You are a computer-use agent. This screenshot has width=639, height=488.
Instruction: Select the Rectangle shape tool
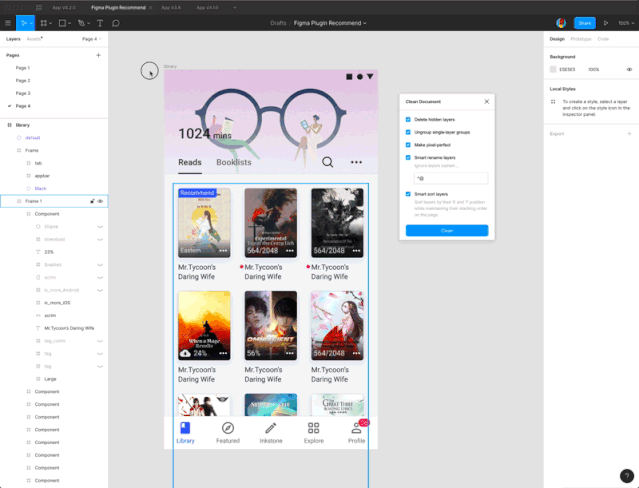[62, 23]
